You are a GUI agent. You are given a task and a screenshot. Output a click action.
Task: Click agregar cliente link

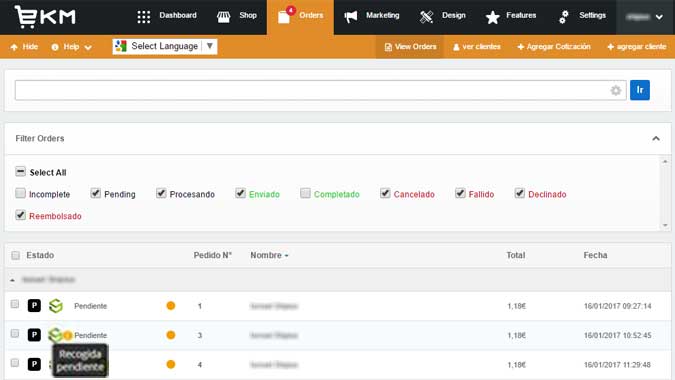[637, 47]
